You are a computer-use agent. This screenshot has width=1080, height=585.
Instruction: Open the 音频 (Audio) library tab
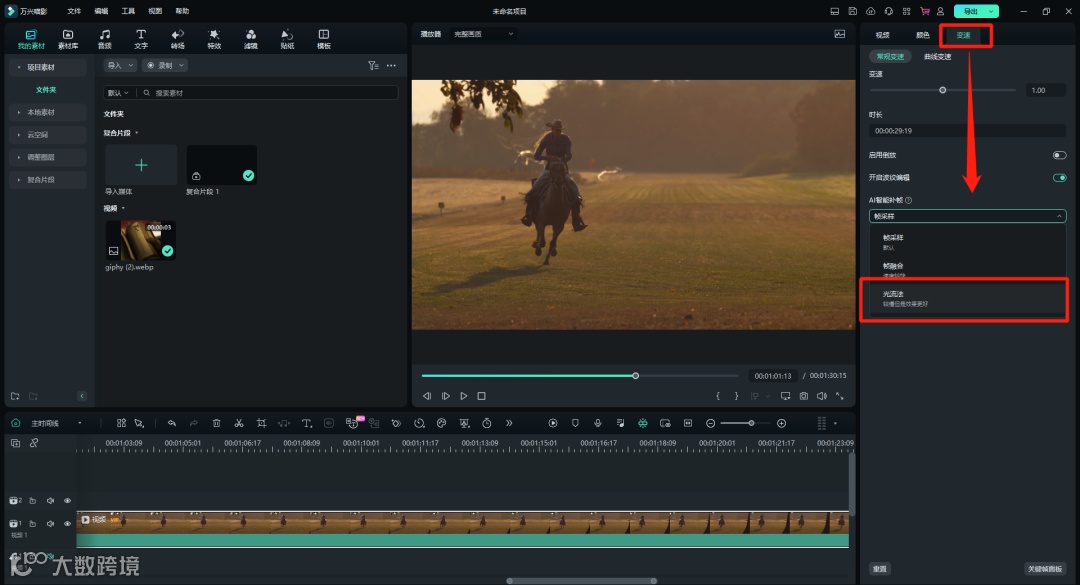coord(104,39)
